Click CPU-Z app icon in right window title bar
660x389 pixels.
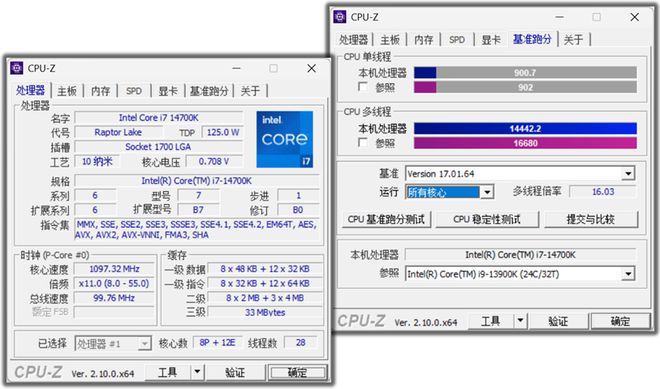tap(340, 17)
